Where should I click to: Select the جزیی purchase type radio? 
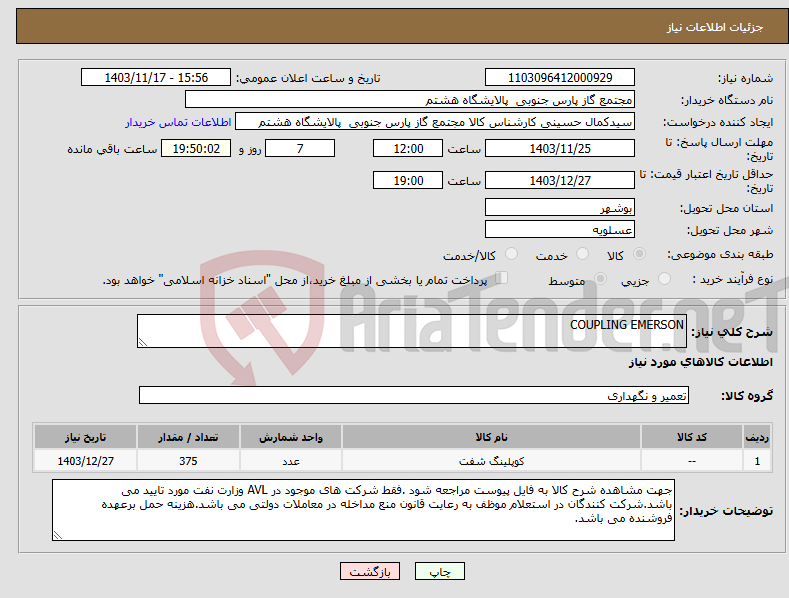coord(664,279)
